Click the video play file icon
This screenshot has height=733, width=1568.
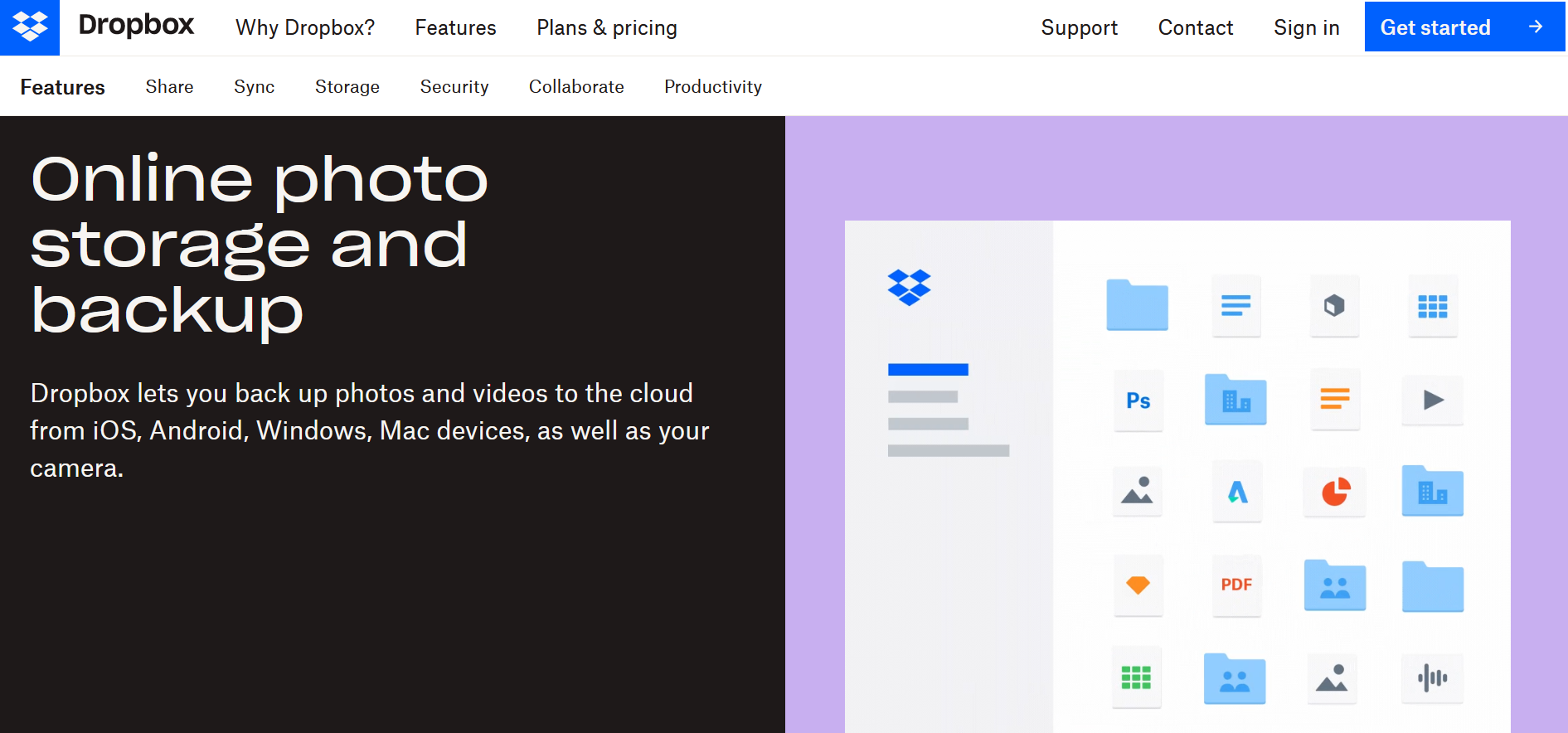click(x=1433, y=400)
